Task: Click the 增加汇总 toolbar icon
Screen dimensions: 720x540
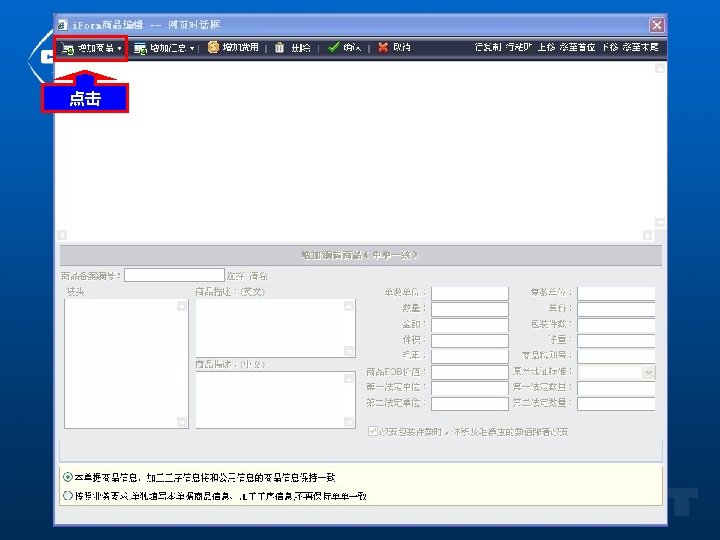Action: tap(140, 48)
